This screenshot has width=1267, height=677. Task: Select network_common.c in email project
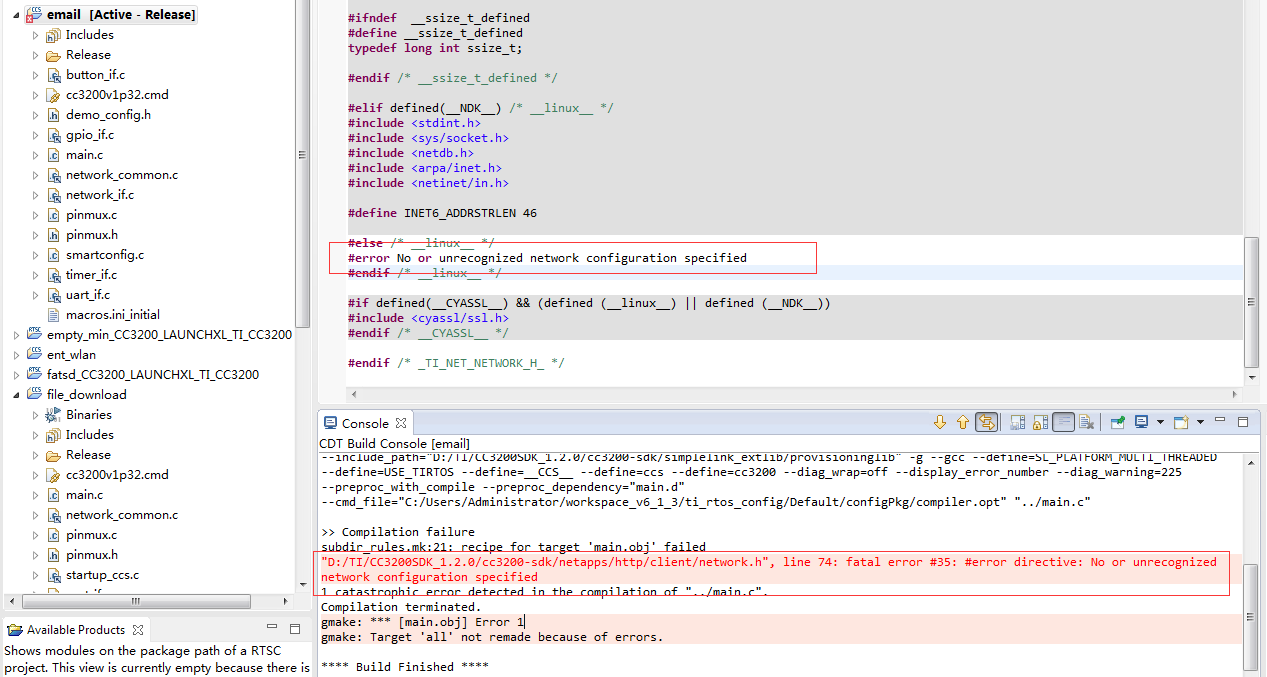tap(122, 175)
